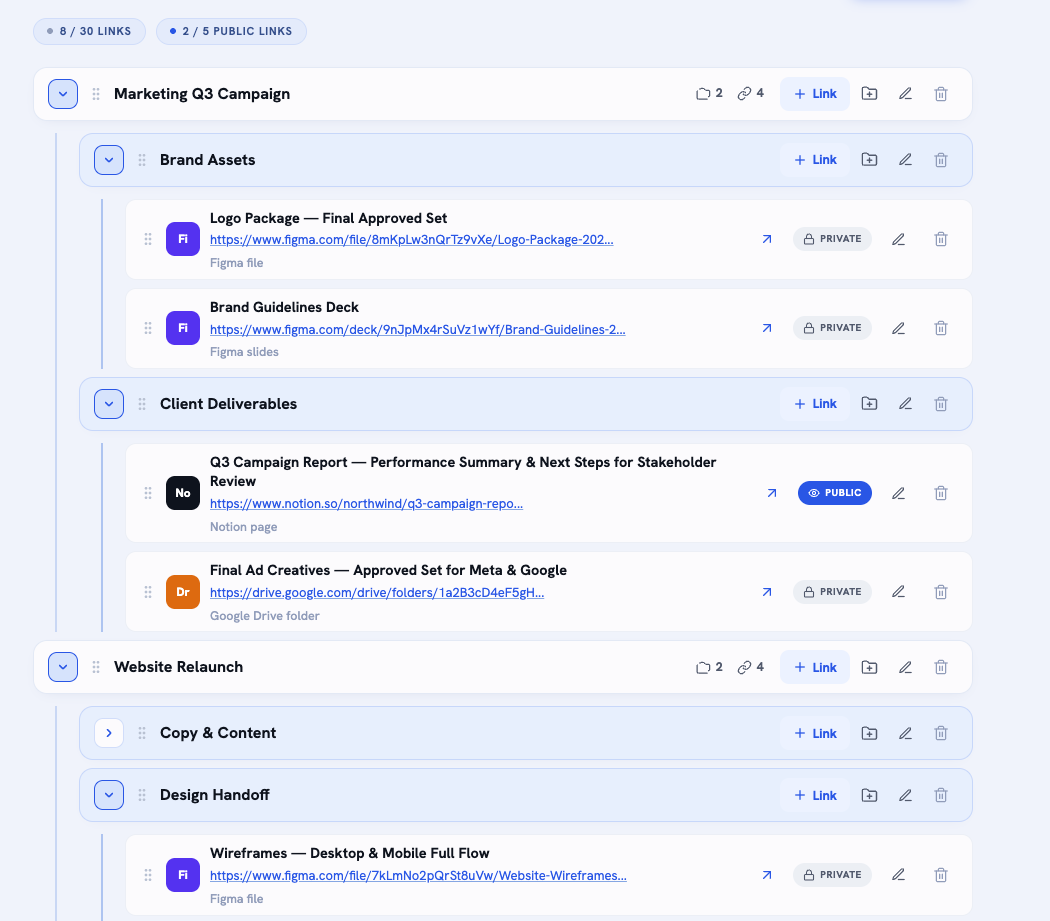Image resolution: width=1050 pixels, height=921 pixels.
Task: Switch Q3 Campaign Report from Public
Action: pyautogui.click(x=834, y=493)
